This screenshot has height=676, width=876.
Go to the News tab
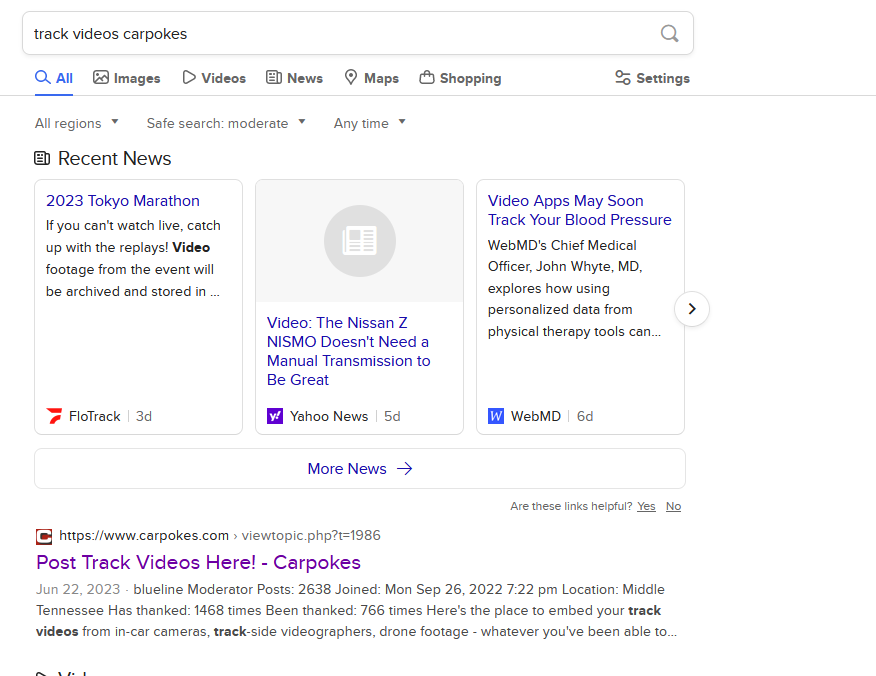point(294,78)
